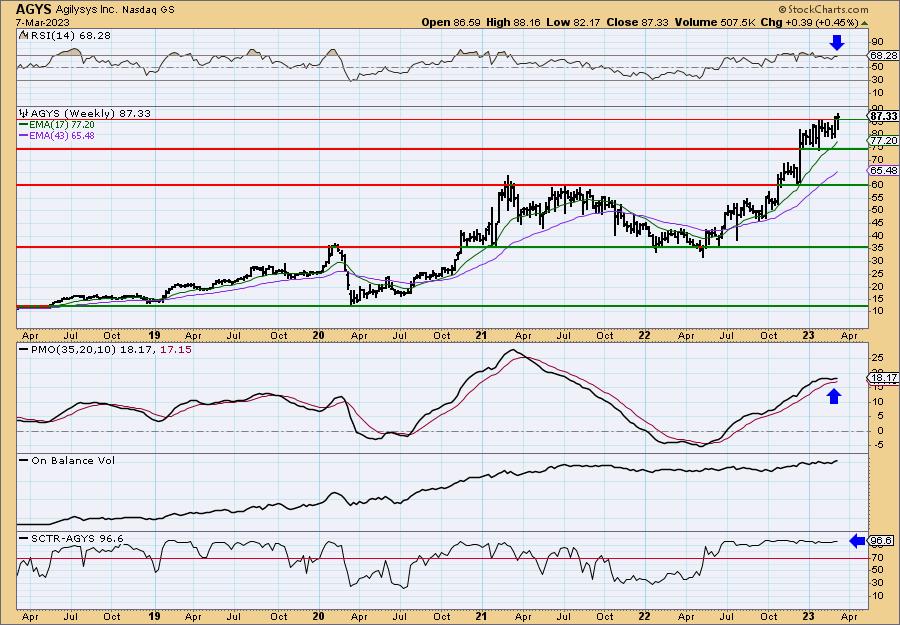Click the EMA(17) 77.20 legend entry
The width and height of the screenshot is (900, 625).
click(61, 125)
